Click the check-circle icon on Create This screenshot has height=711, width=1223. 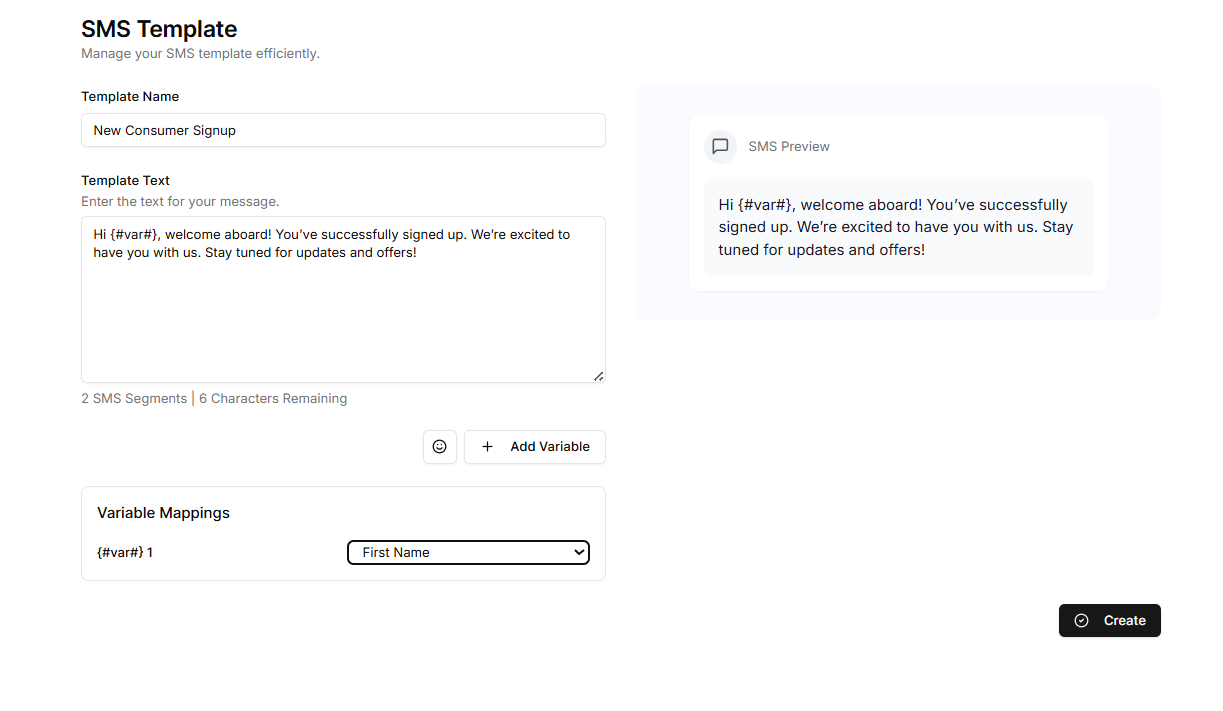[1081, 621]
